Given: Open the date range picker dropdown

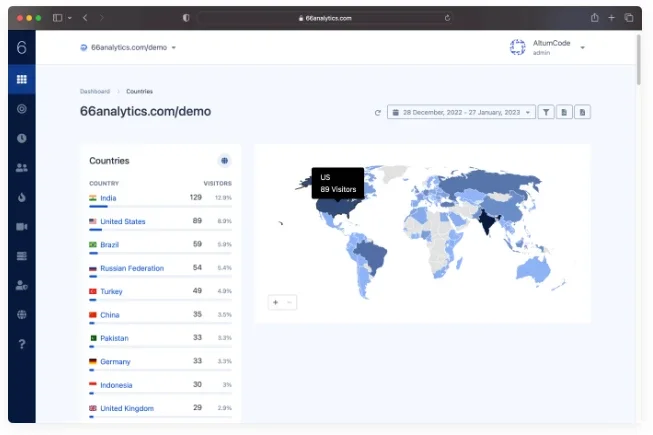Looking at the screenshot, I should tap(461, 112).
